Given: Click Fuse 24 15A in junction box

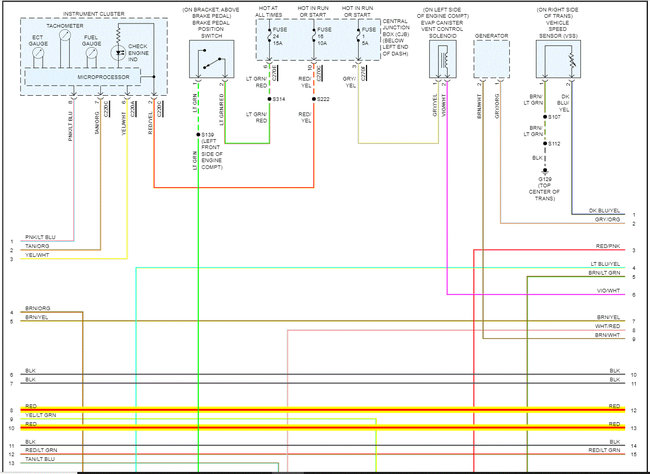Looking at the screenshot, I should pos(269,37).
